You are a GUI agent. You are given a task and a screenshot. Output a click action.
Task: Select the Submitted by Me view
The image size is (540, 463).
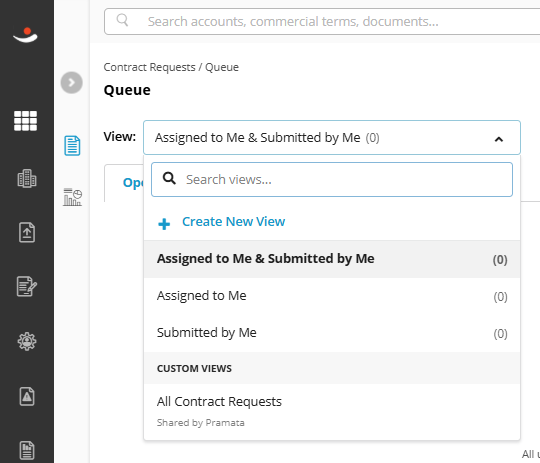(x=332, y=333)
